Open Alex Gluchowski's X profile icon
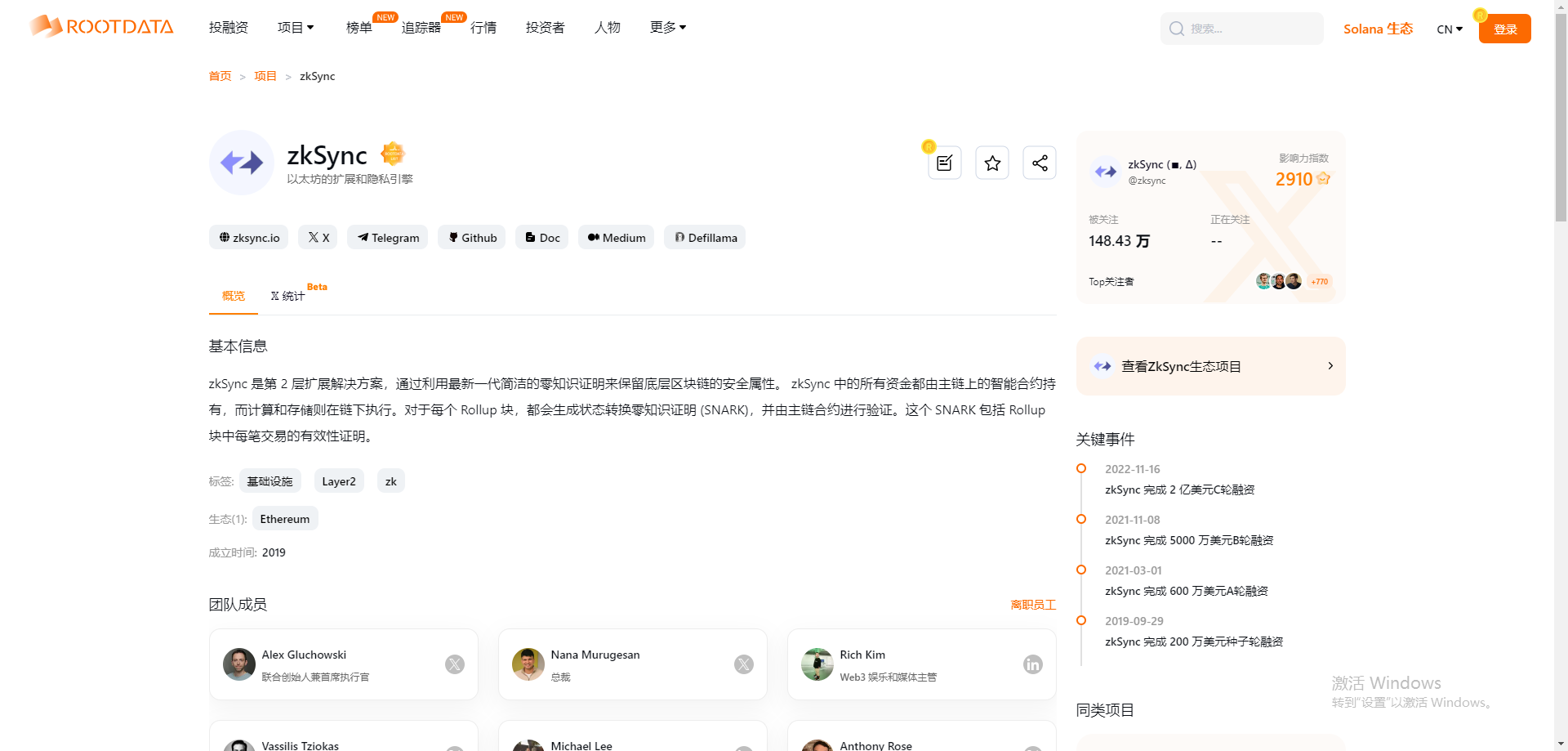This screenshot has width=1568, height=751. (x=455, y=664)
